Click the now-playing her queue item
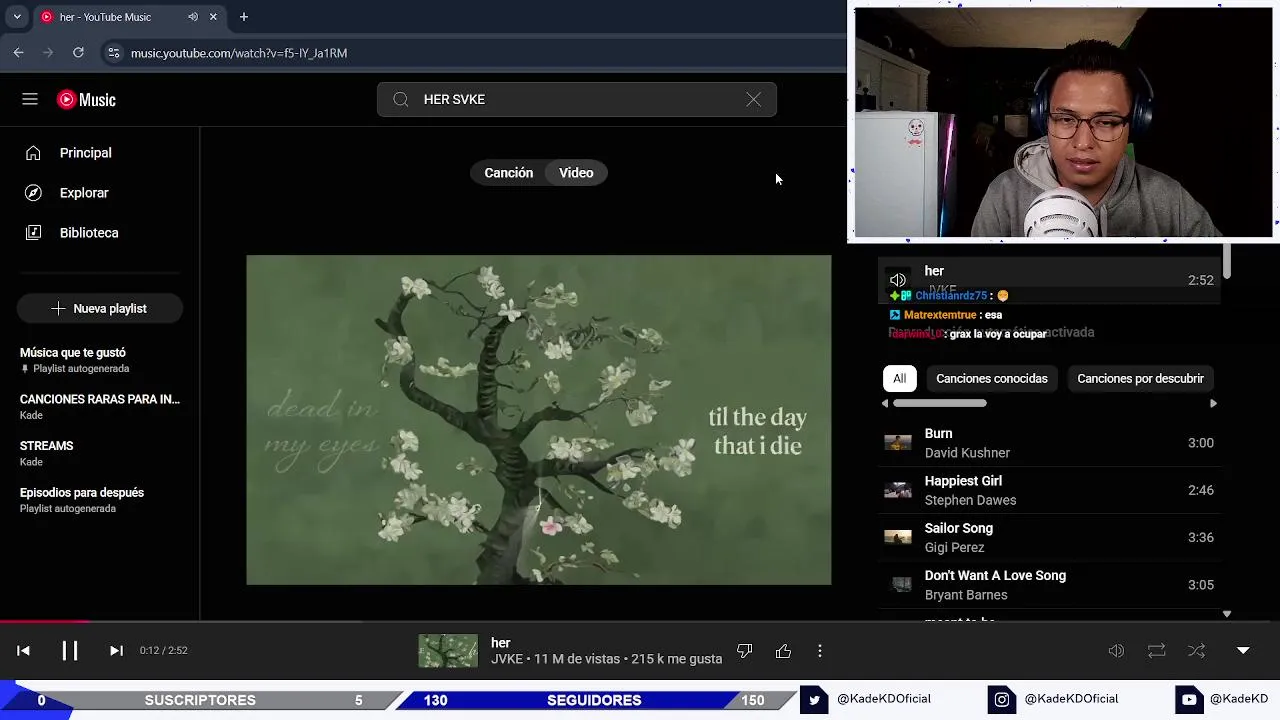Image resolution: width=1280 pixels, height=720 pixels. coord(1049,279)
